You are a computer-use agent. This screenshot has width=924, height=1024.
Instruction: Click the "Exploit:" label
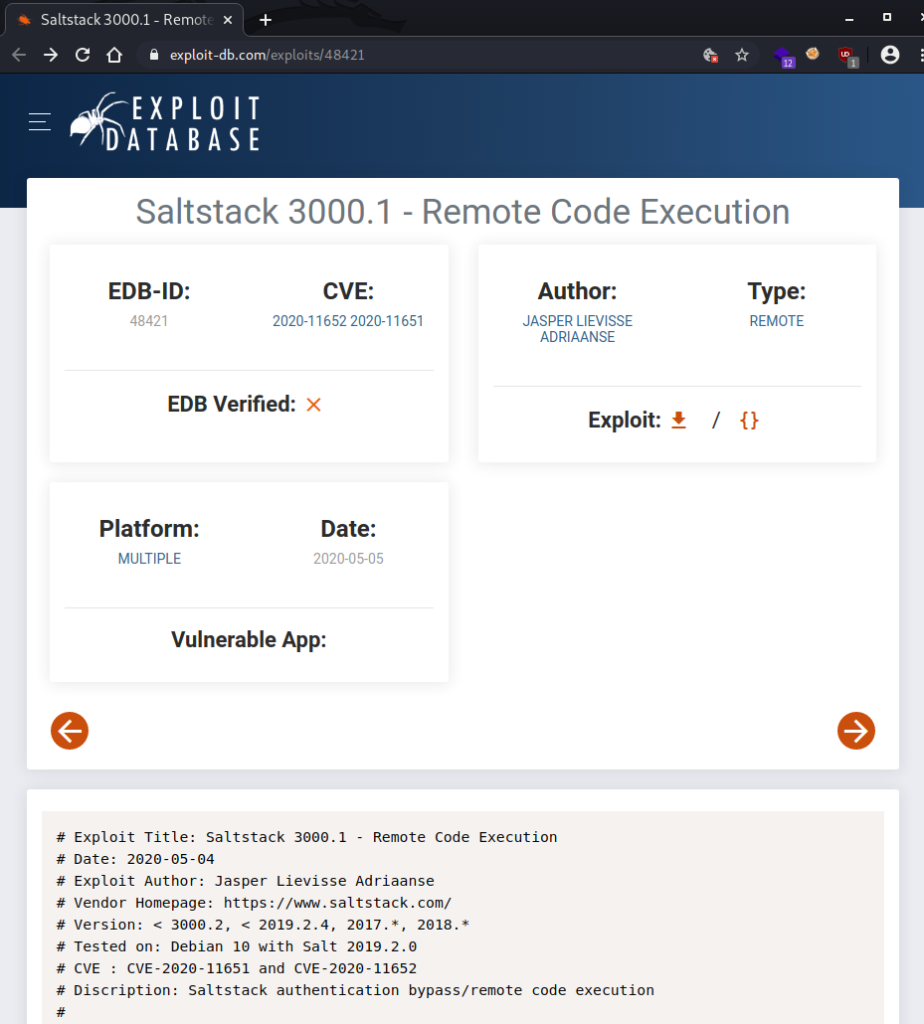pos(624,420)
